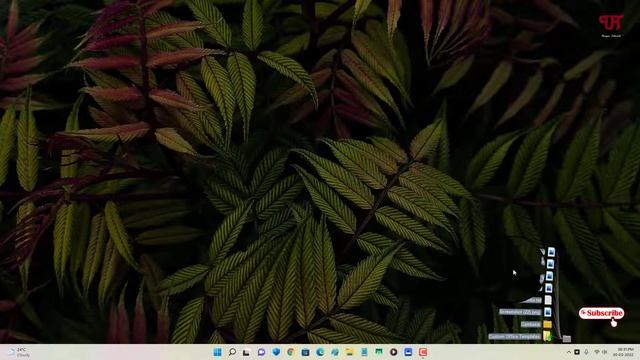Show hidden system tray icons chevron
This screenshot has width=640, height=360.
coord(569,352)
